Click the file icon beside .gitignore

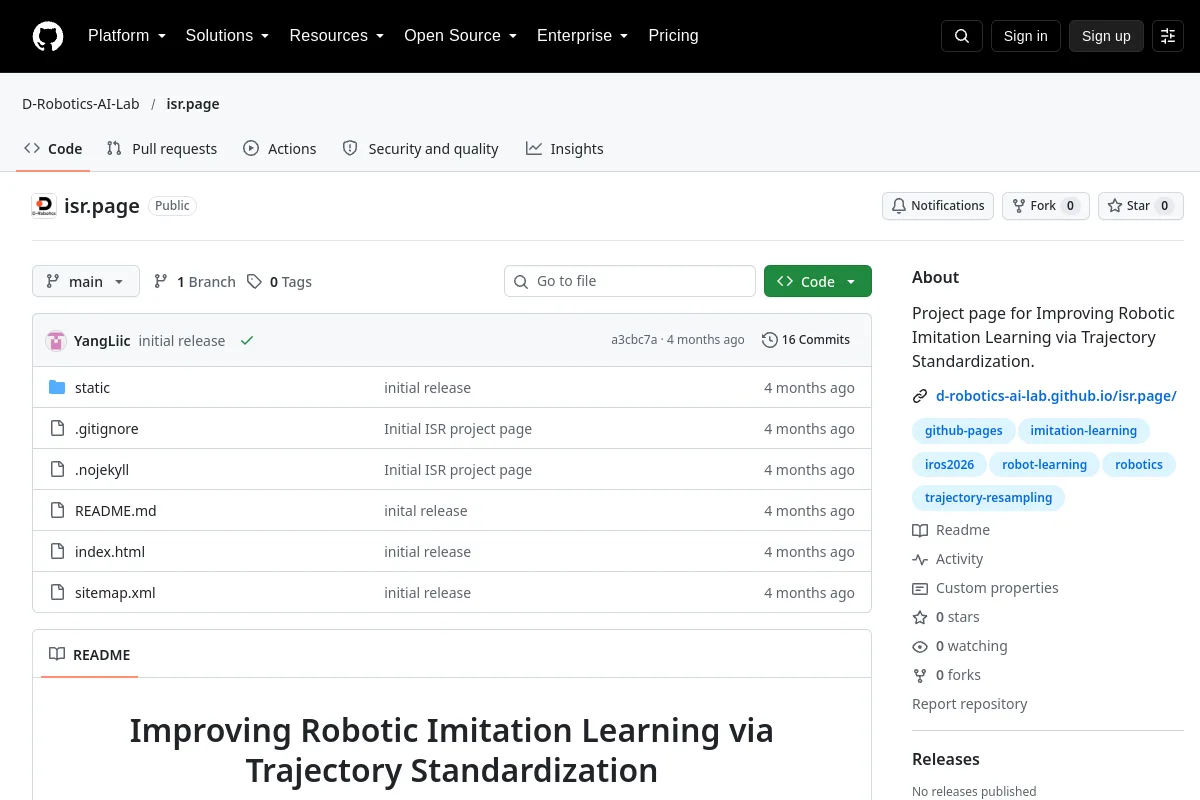[57, 429]
